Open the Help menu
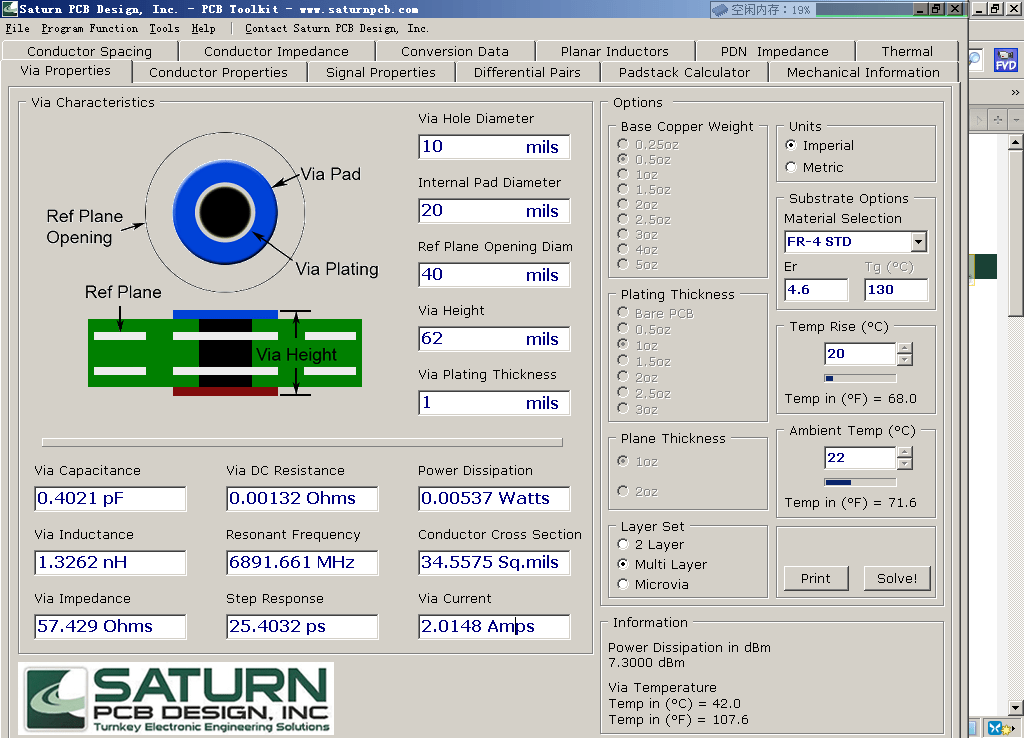 pos(203,28)
